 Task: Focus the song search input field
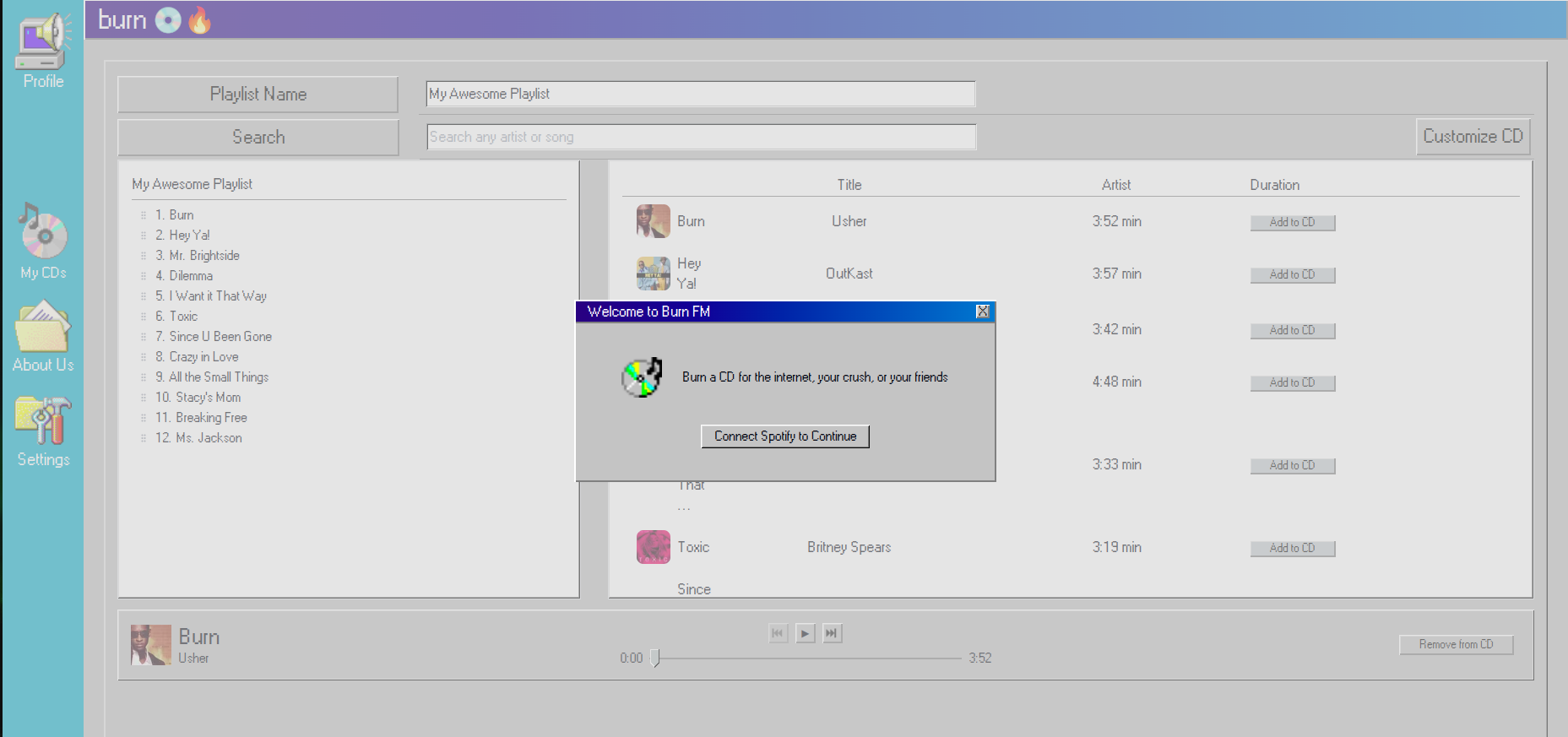(x=701, y=137)
